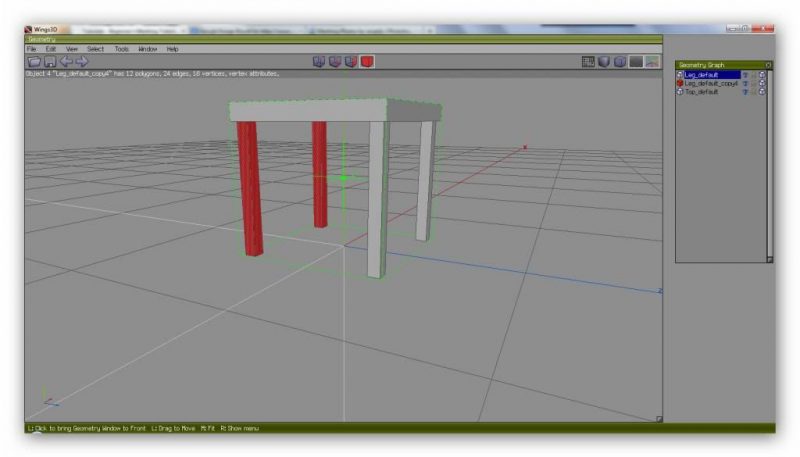Click the white table leg in viewport

[x=376, y=200]
